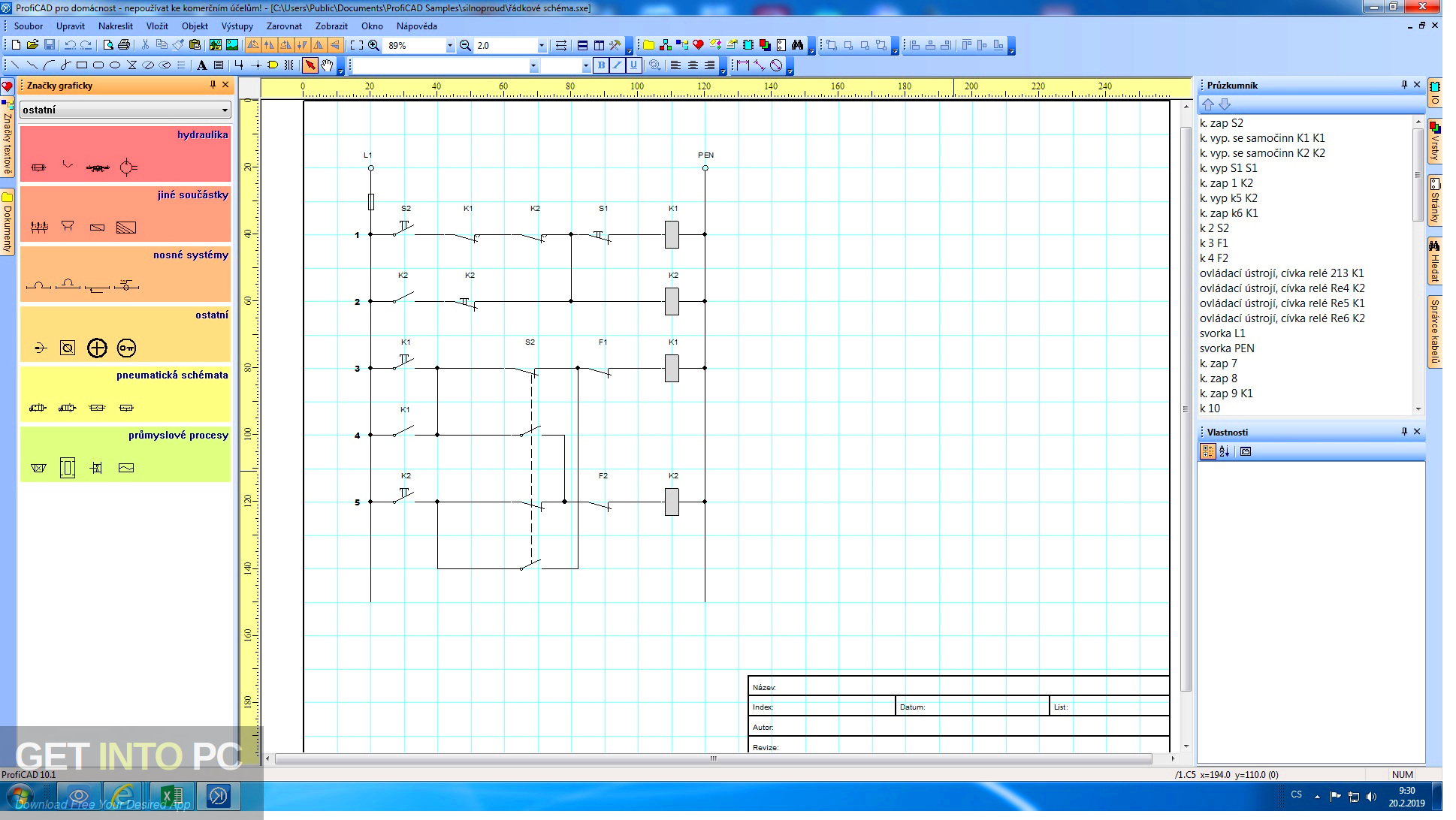Print the drawing with the printer icon
The image size is (1456, 820).
[x=125, y=45]
